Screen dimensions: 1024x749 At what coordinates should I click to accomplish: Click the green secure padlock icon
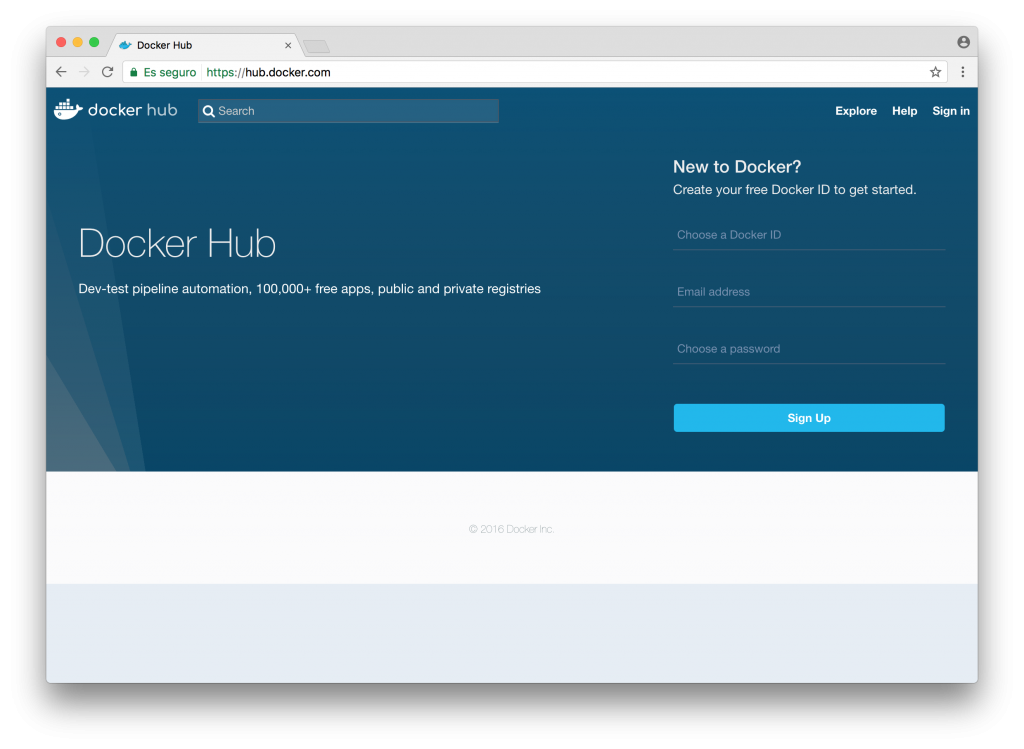[x=134, y=72]
